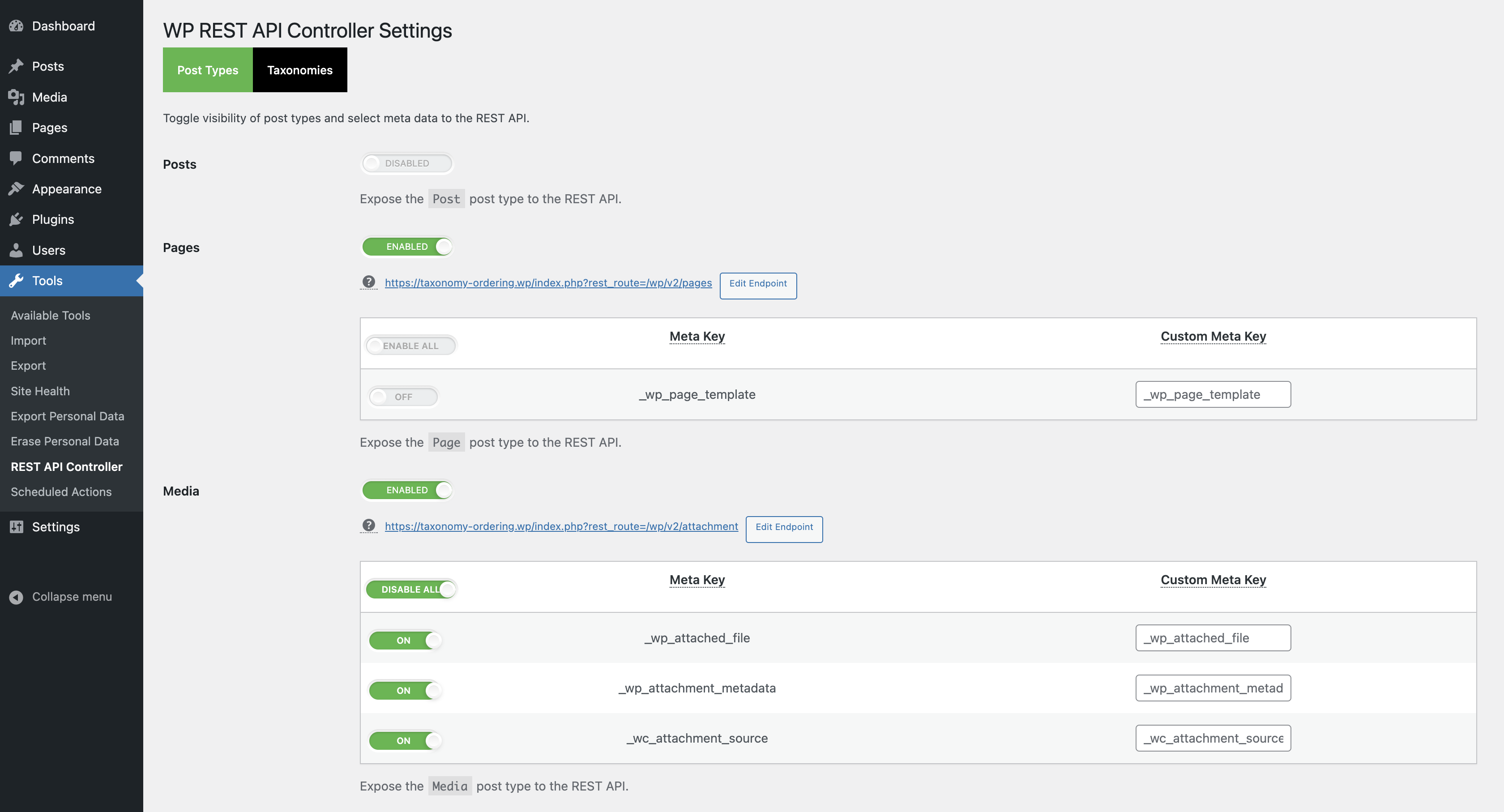Click the Appearance paintbrush icon
The height and width of the screenshot is (812, 1504).
pos(17,188)
